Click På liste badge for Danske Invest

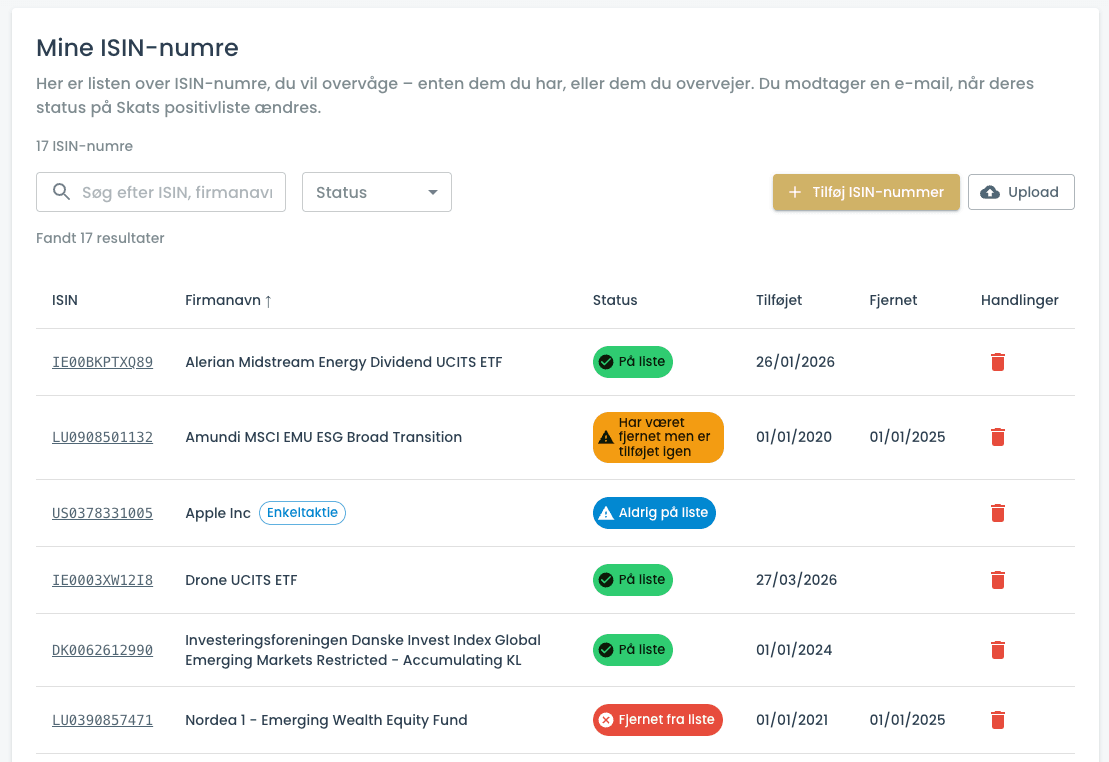pos(632,650)
